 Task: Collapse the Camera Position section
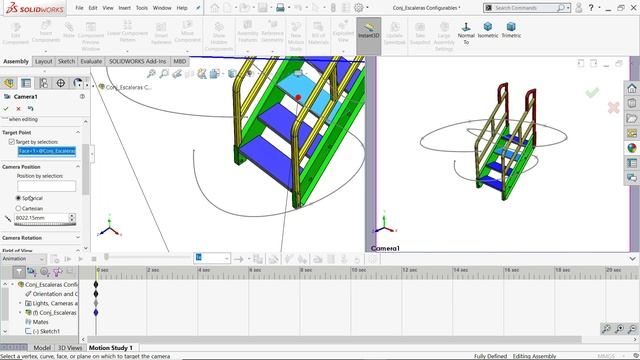[78, 167]
